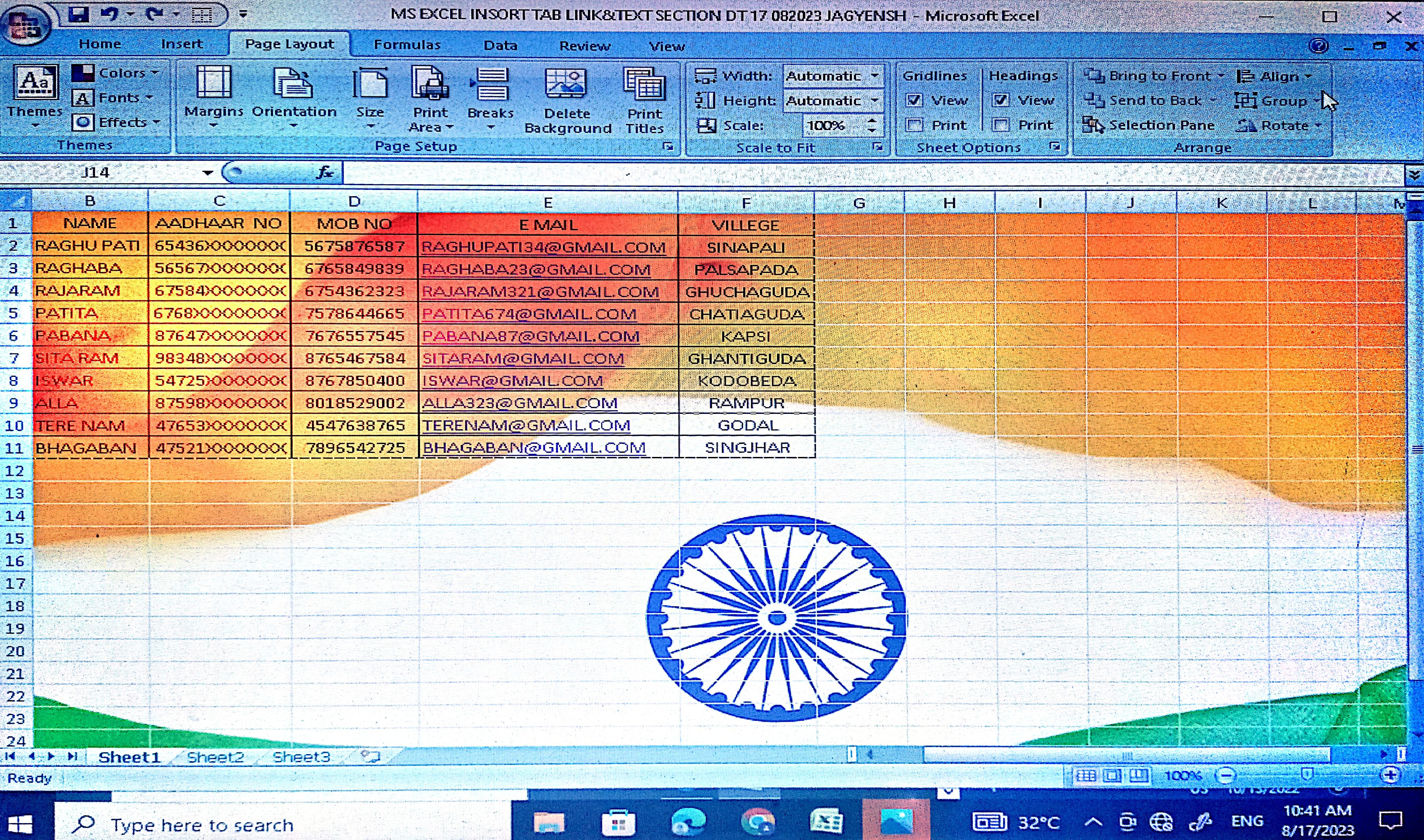Uncheck Gridlines View checkbox

pyautogui.click(x=914, y=100)
